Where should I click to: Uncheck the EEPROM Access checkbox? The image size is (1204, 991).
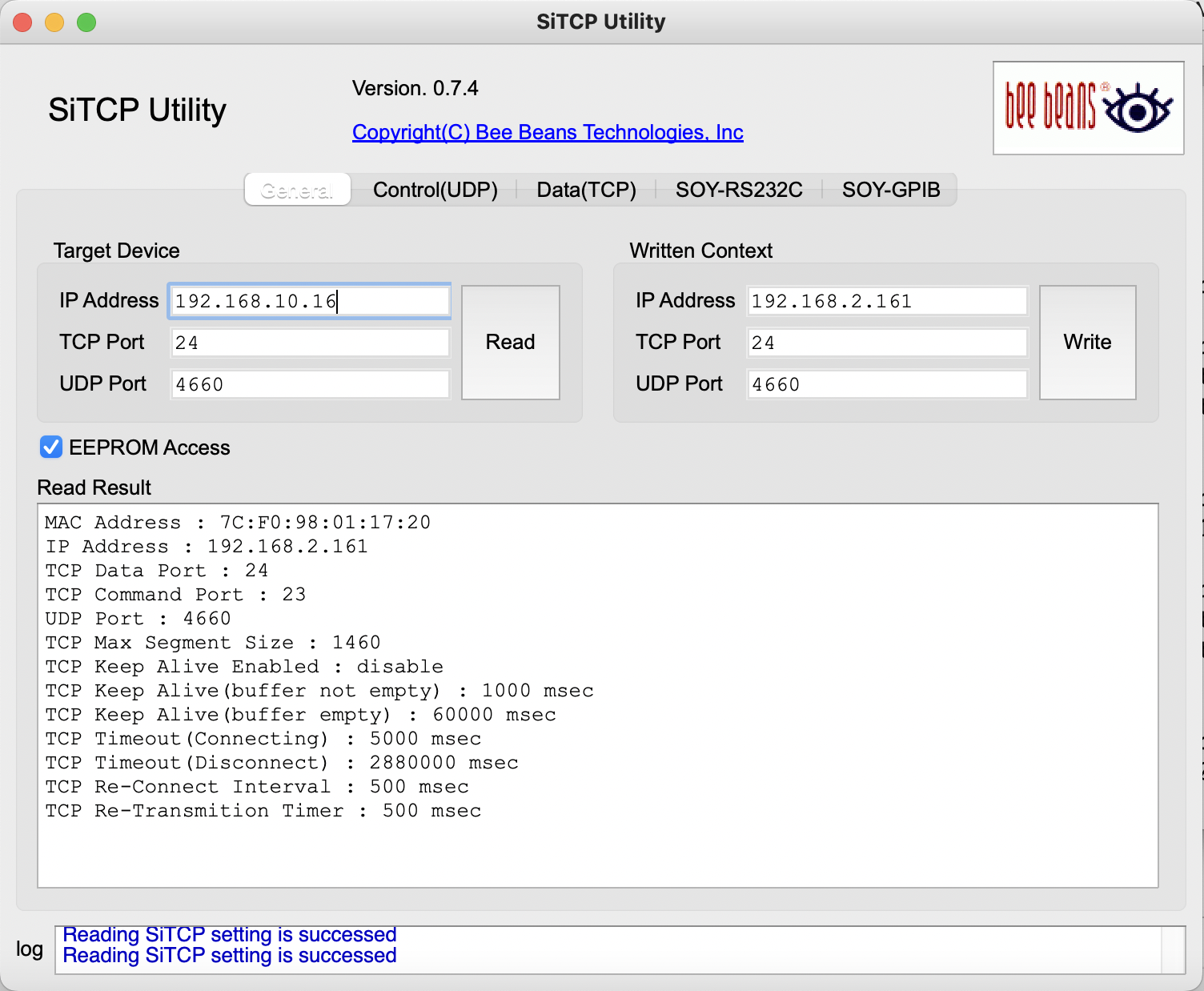pos(51,447)
